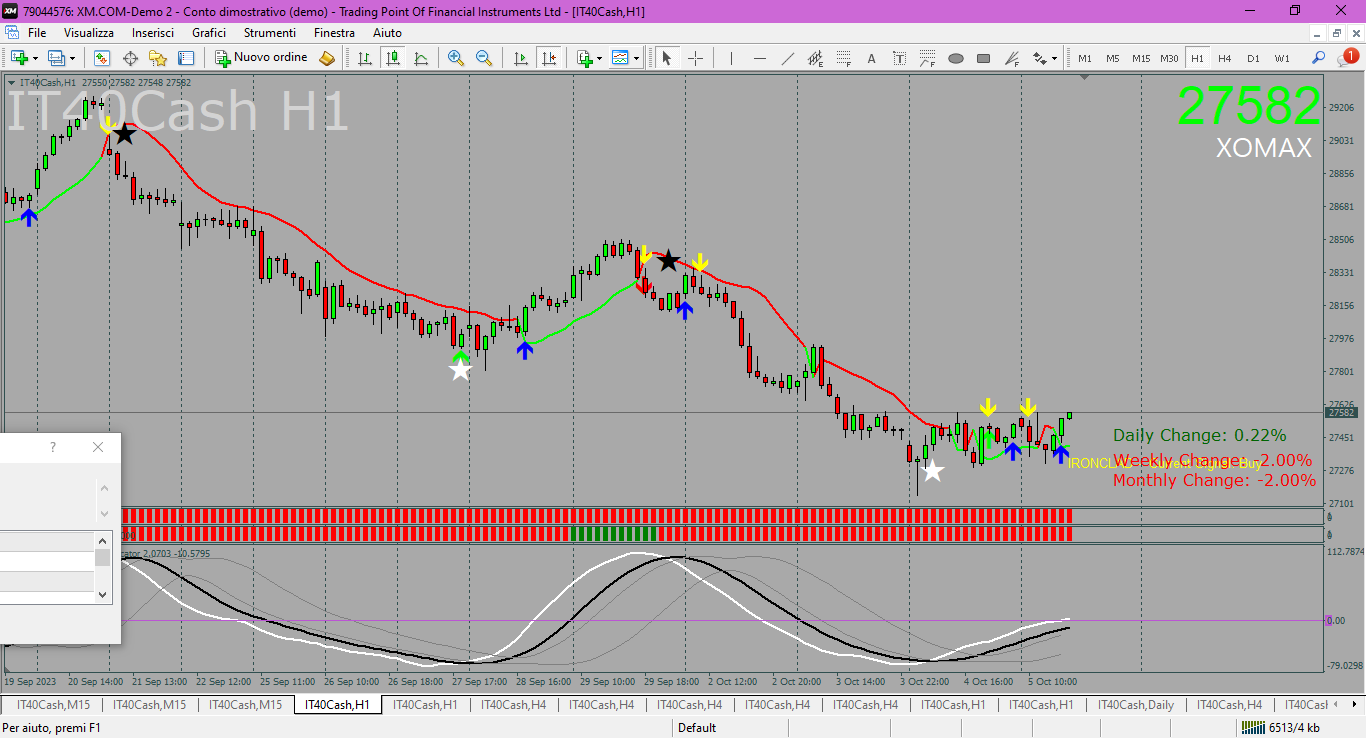Viewport: 1366px width, 738px height.
Task: Select the cursor arrow tool
Action: 667,58
